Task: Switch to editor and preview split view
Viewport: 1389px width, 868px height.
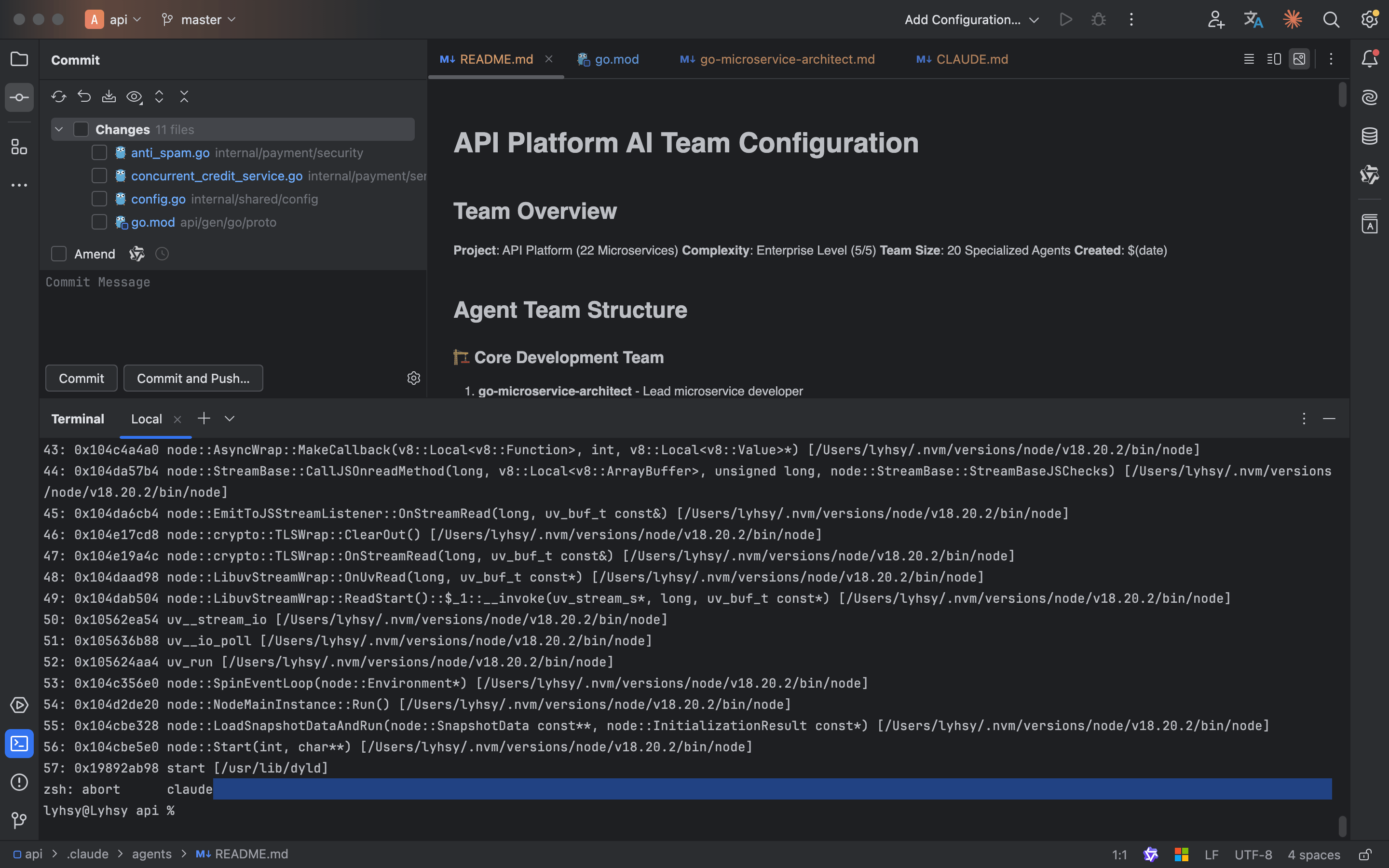Action: click(x=1274, y=58)
